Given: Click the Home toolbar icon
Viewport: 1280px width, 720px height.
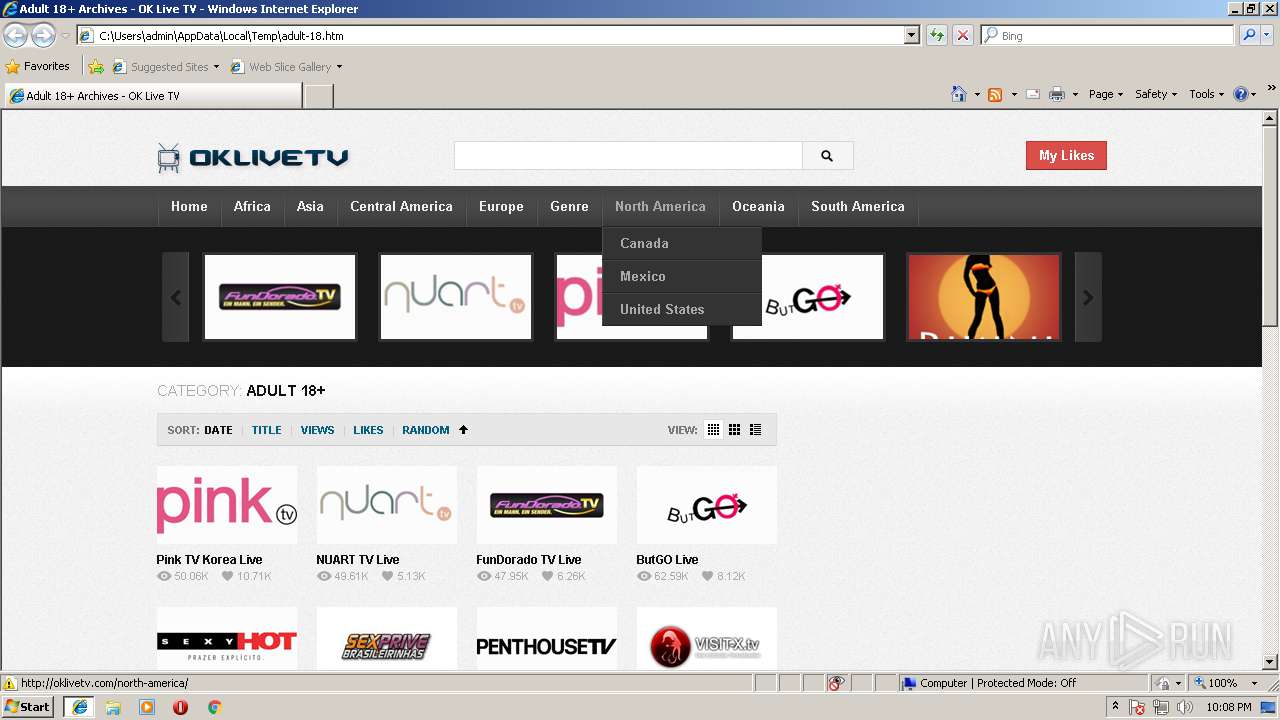Looking at the screenshot, I should click(959, 94).
